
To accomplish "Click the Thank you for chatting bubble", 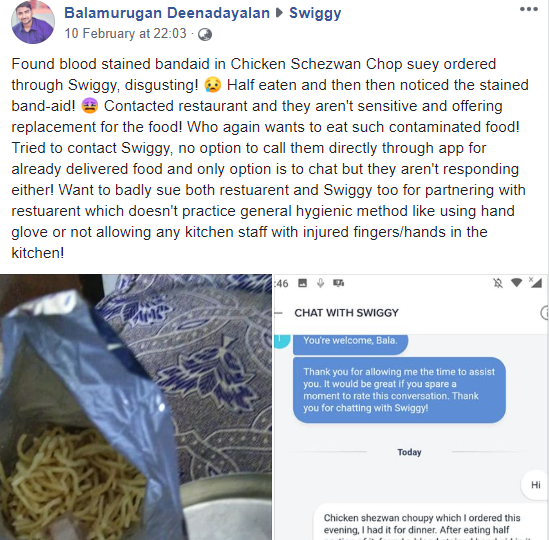I will coord(399,390).
